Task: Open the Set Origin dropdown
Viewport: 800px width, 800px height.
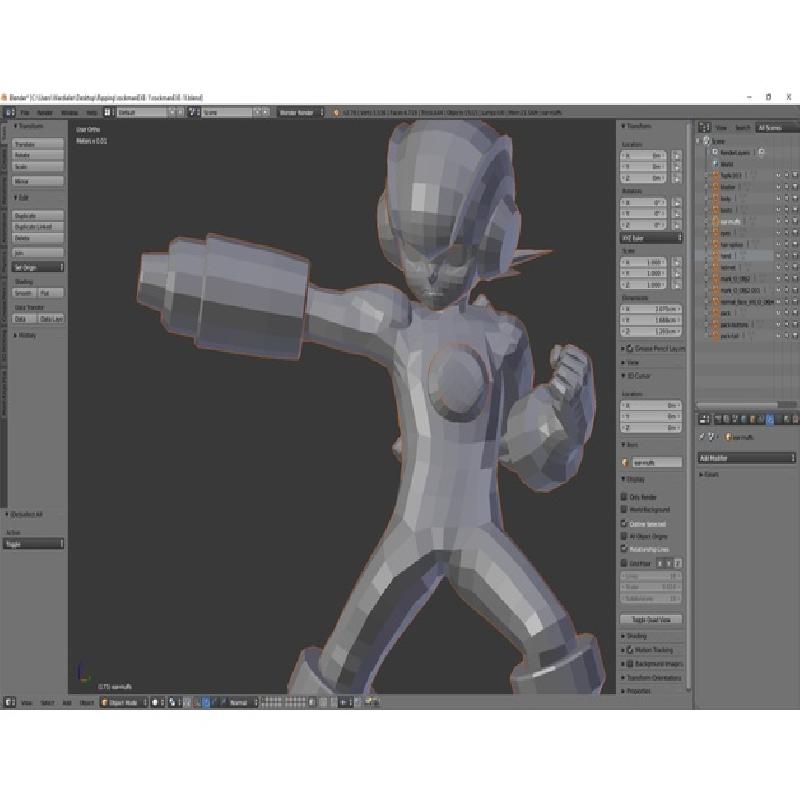Action: 39,267
